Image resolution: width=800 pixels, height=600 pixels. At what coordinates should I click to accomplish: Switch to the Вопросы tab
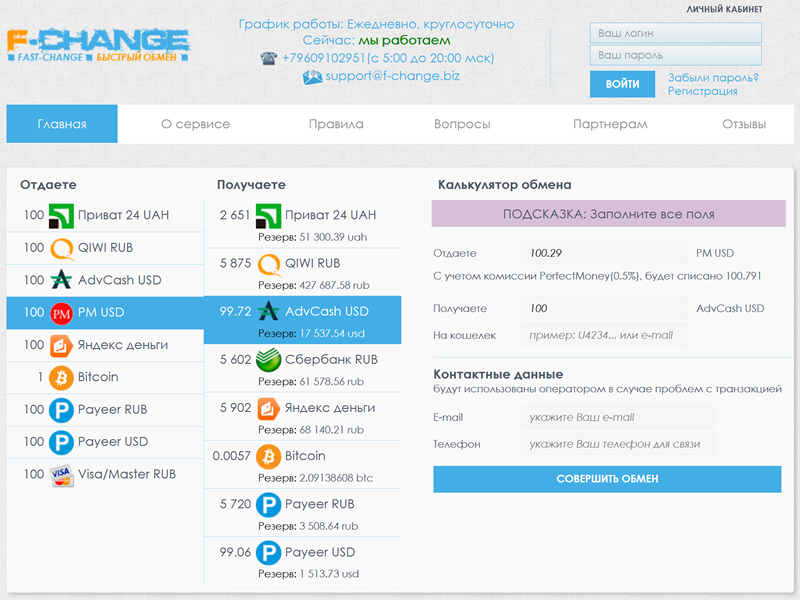click(x=462, y=124)
